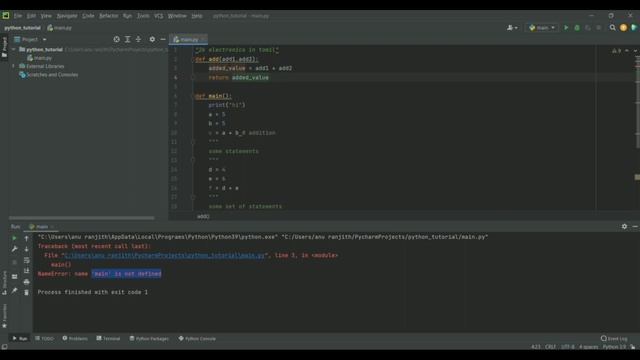Select main.py in the project tree
Image resolution: width=640 pixels, height=360 pixels.
(39, 58)
